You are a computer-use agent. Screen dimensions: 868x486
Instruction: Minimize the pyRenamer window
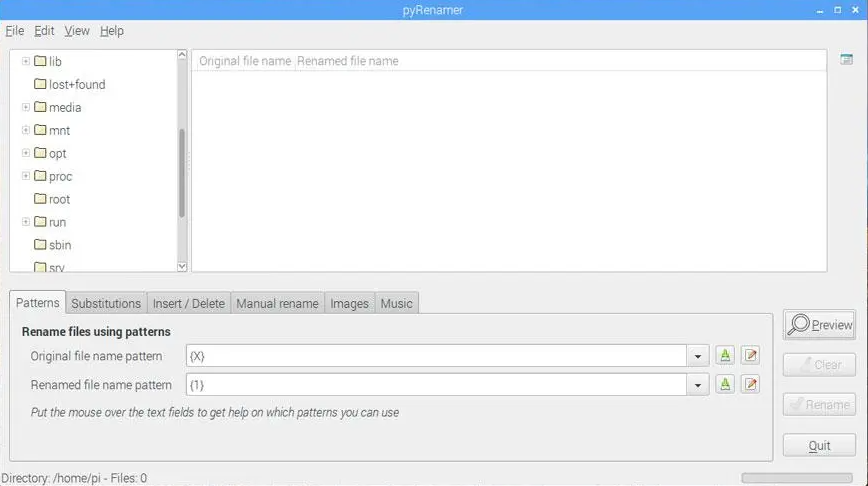tap(820, 11)
